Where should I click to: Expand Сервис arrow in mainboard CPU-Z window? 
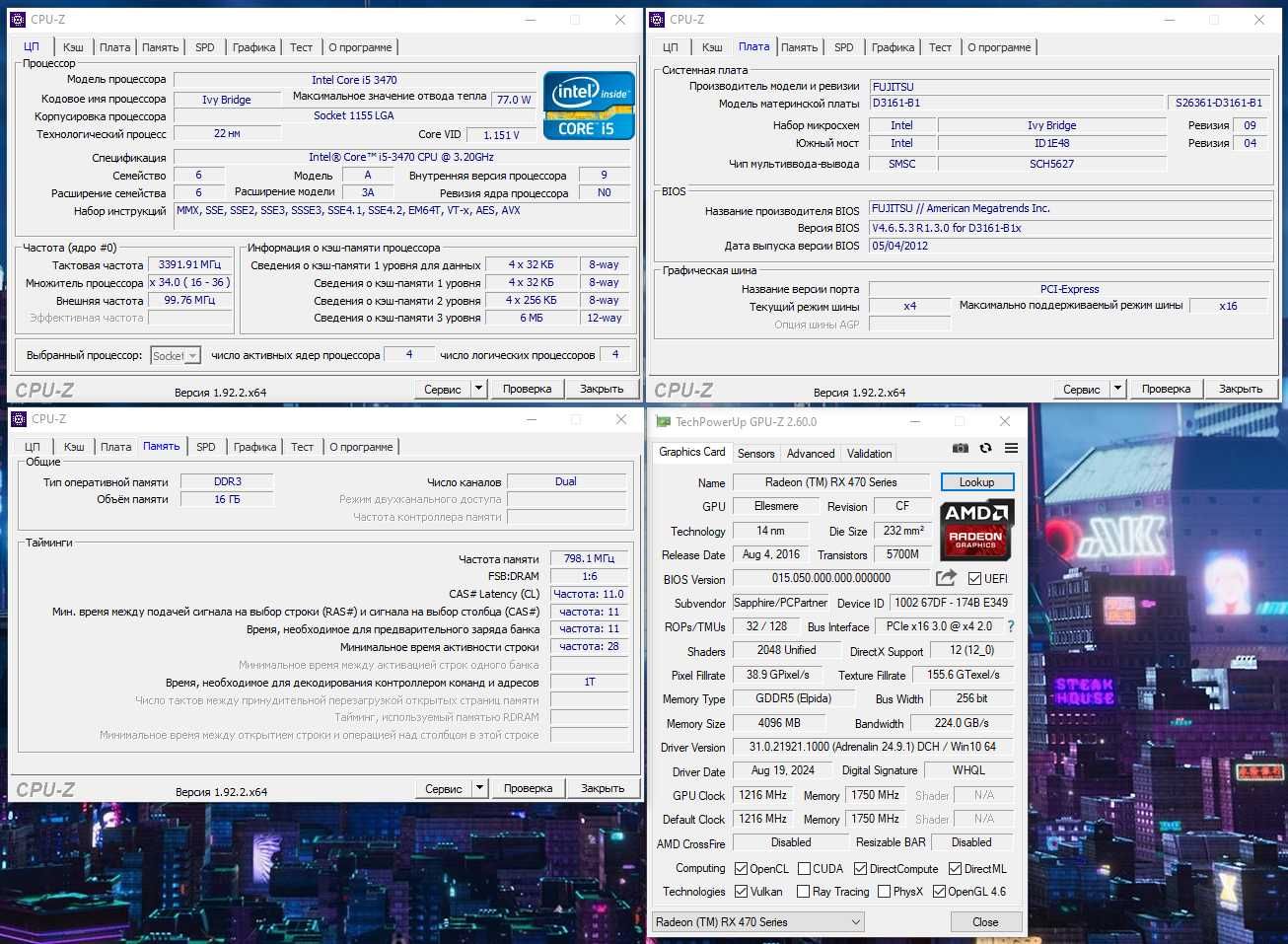point(1118,389)
